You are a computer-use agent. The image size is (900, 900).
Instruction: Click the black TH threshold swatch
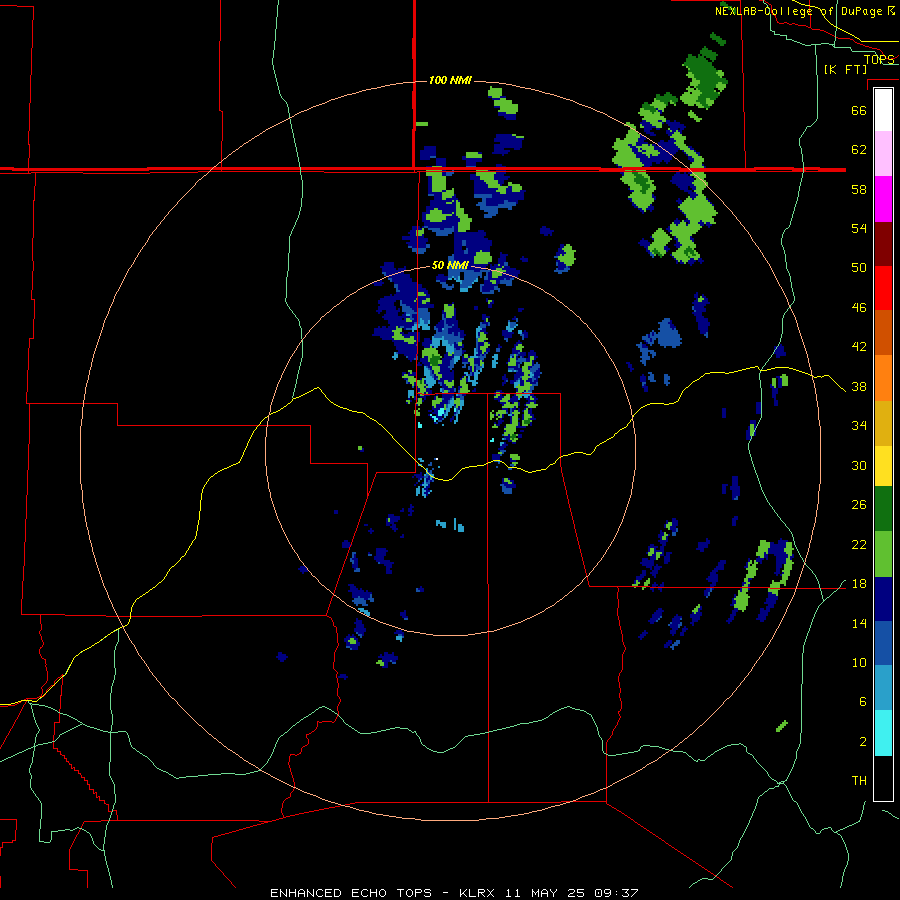[x=883, y=778]
